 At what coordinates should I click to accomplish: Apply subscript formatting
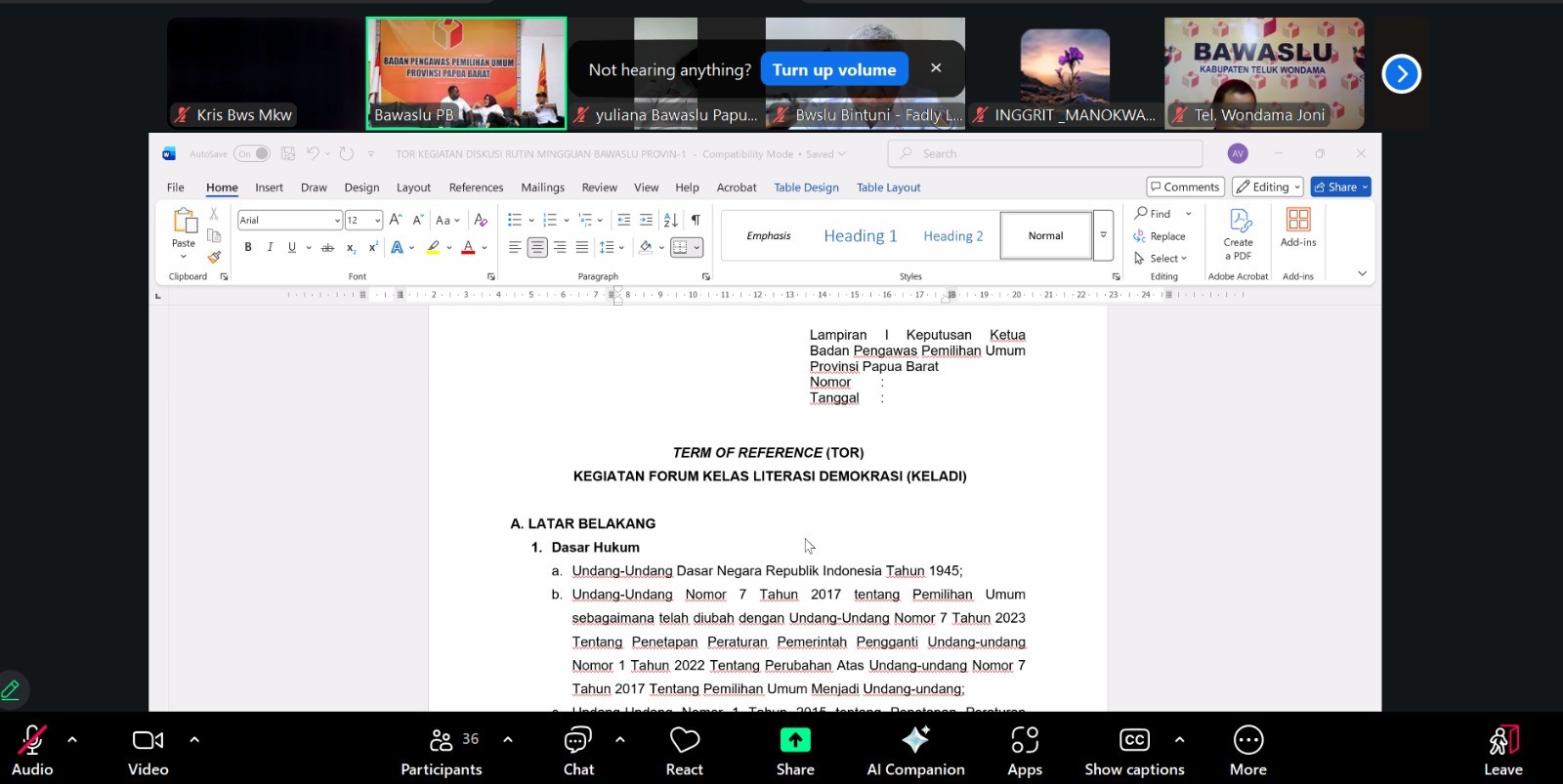(x=352, y=248)
